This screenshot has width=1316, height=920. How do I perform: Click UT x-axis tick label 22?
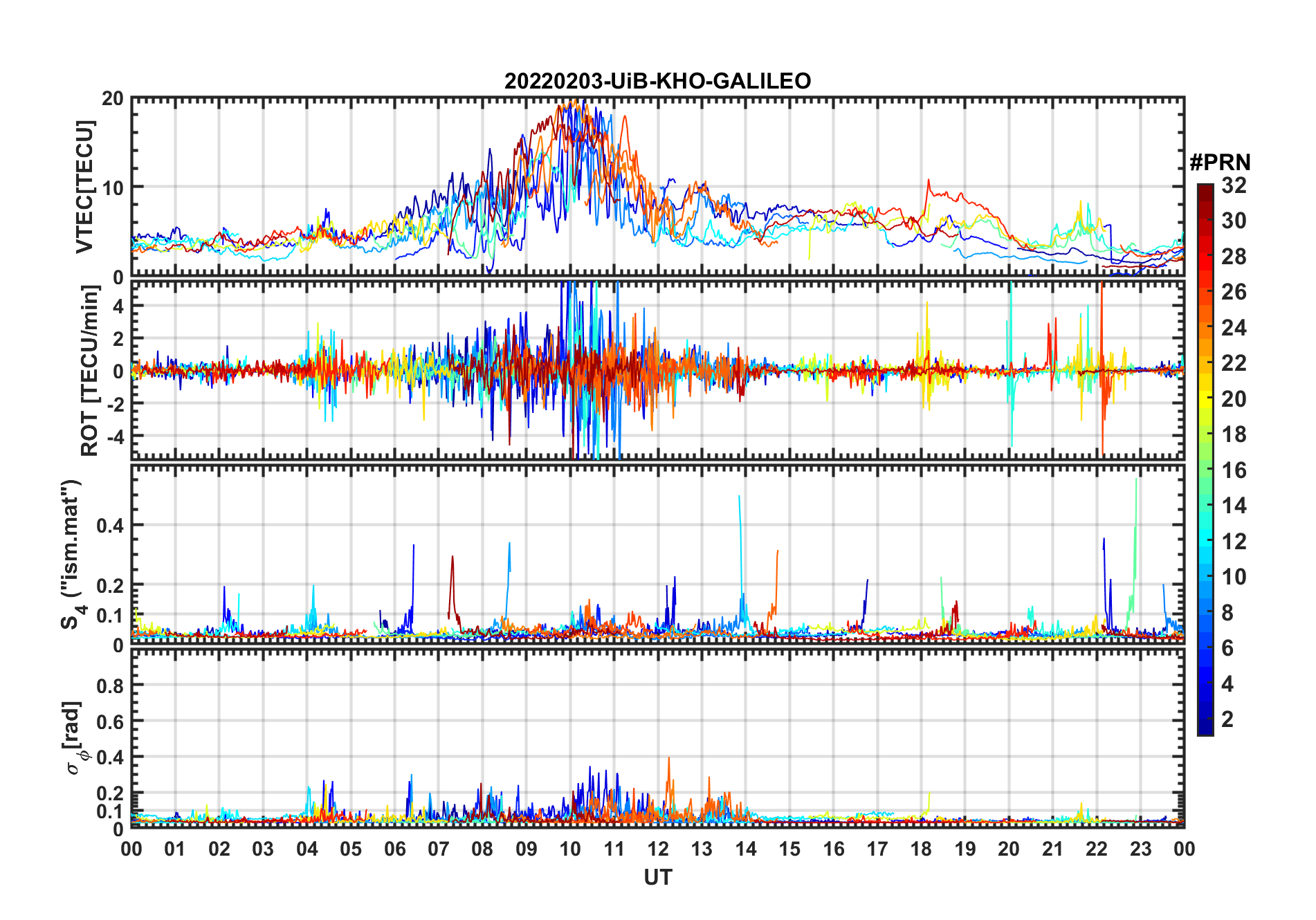[x=1097, y=849]
